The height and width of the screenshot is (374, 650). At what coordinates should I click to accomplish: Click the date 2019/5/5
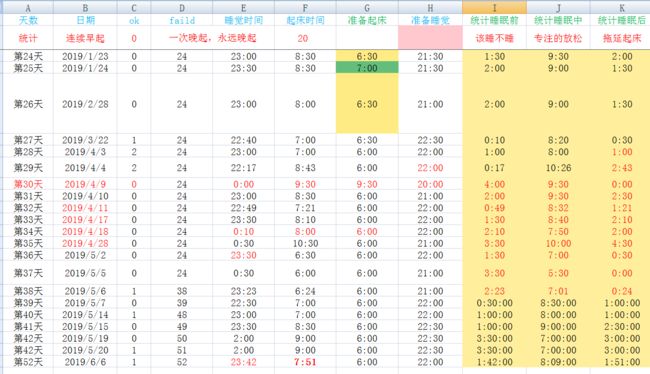click(85, 273)
